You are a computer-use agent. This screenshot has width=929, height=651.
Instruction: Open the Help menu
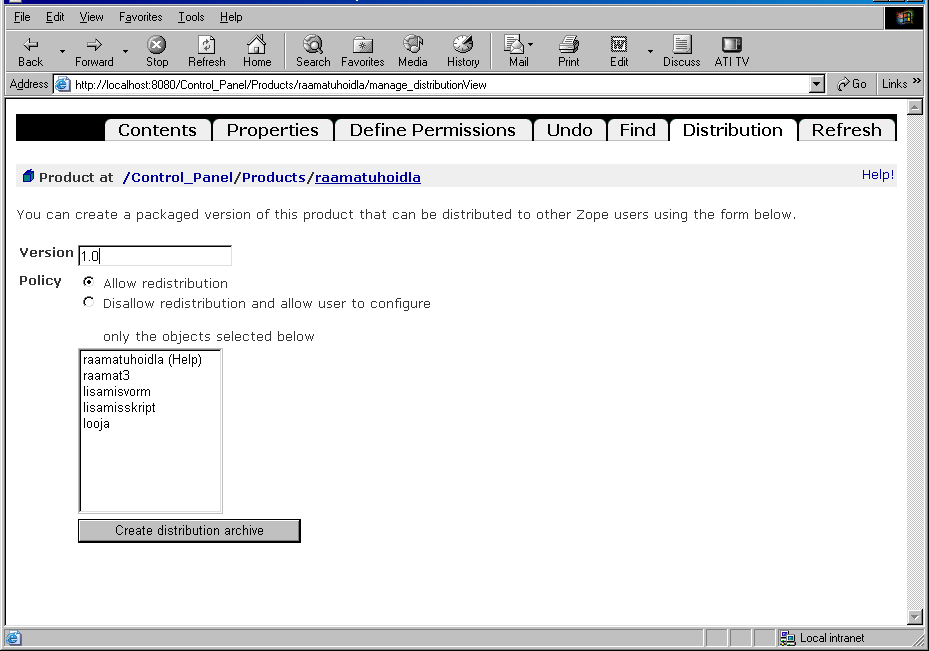point(231,17)
